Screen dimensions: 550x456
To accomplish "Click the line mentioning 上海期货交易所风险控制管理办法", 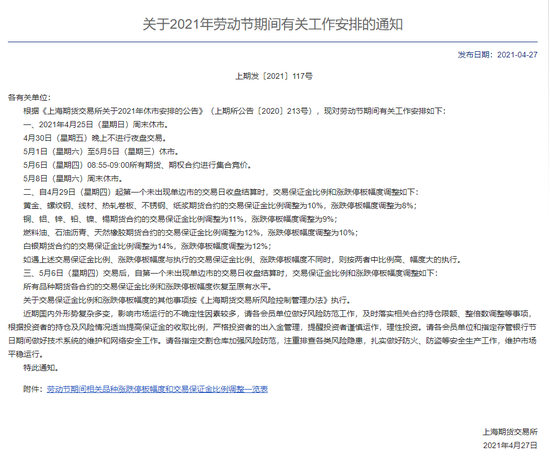I will [187, 300].
